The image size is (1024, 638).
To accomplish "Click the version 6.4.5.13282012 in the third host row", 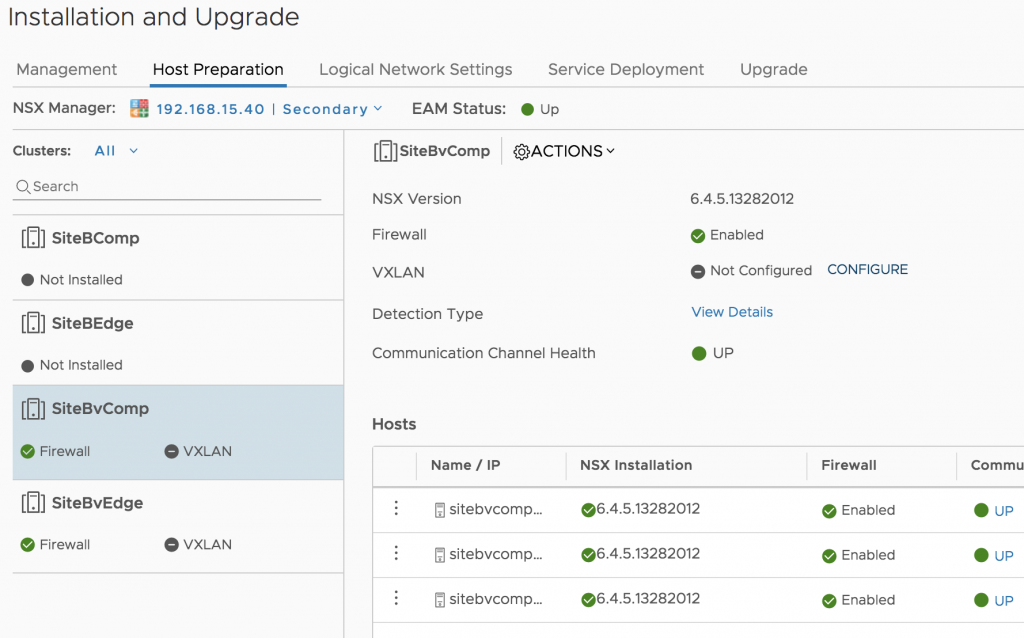I will coord(648,599).
